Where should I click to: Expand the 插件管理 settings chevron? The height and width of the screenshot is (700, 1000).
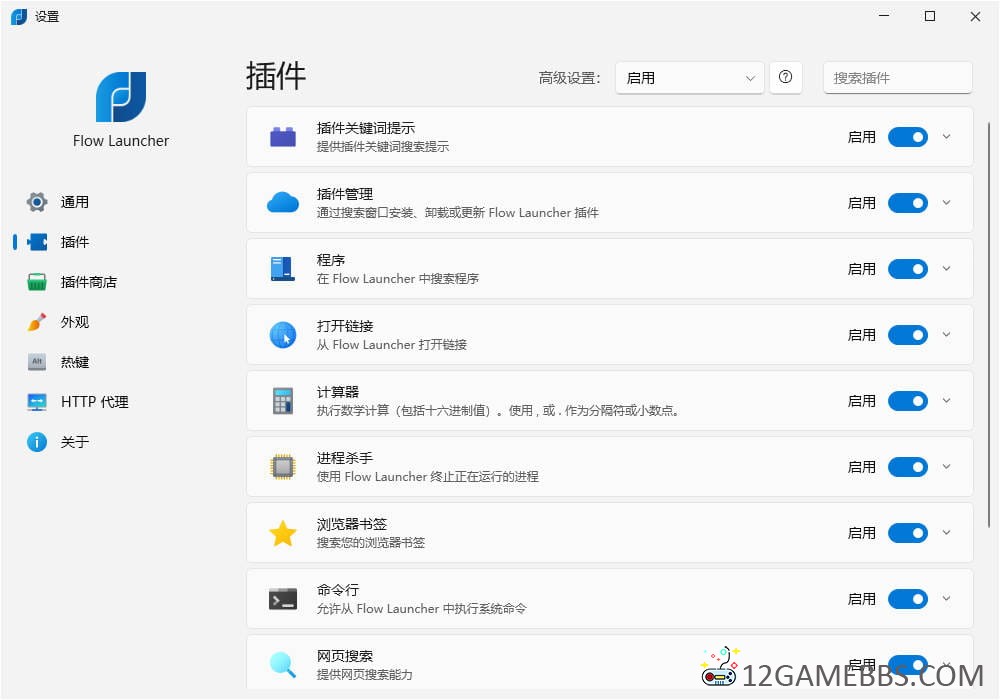[946, 203]
